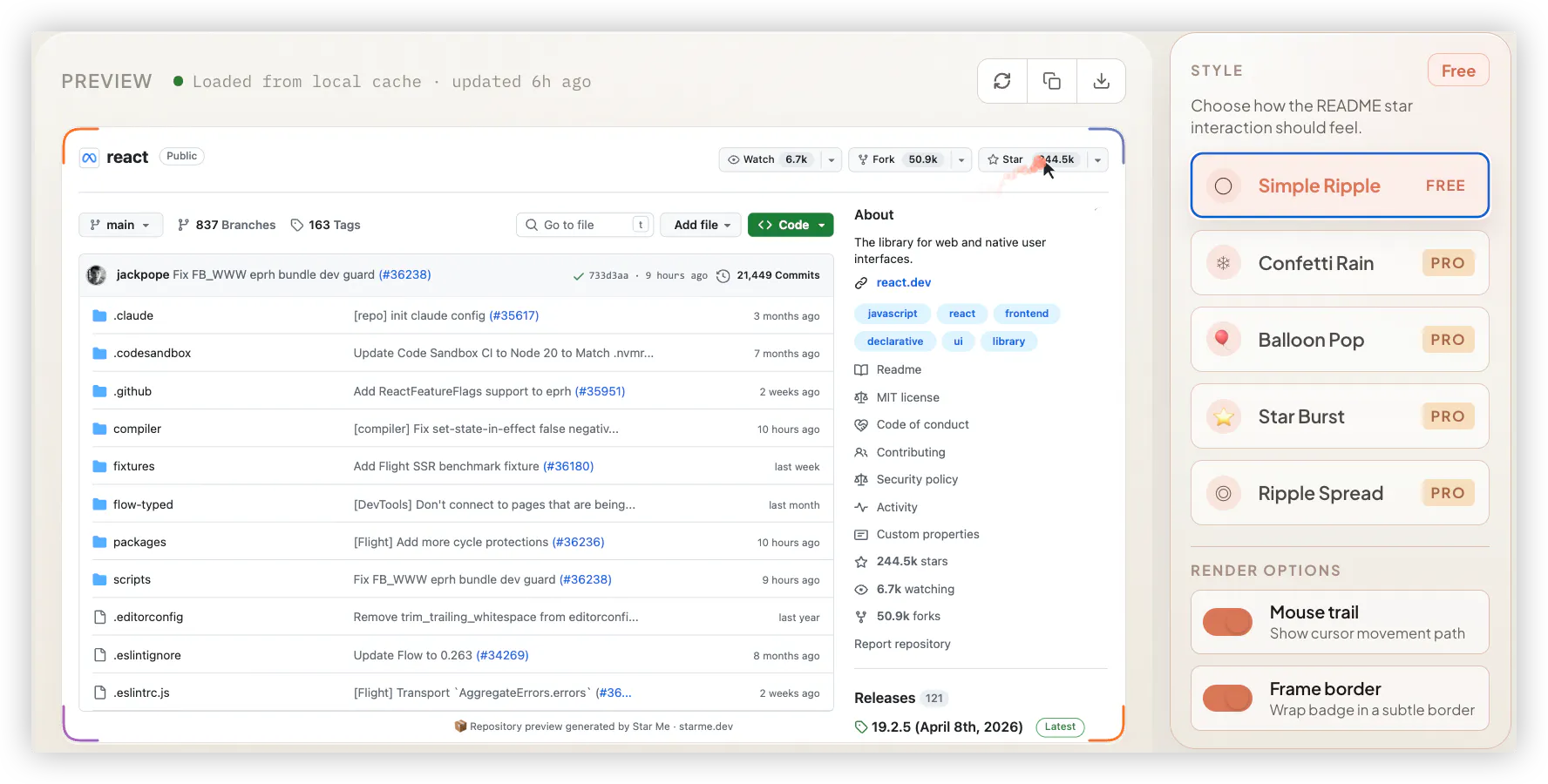Click the MIT license scale icon
The height and width of the screenshot is (784, 1548).
(861, 397)
